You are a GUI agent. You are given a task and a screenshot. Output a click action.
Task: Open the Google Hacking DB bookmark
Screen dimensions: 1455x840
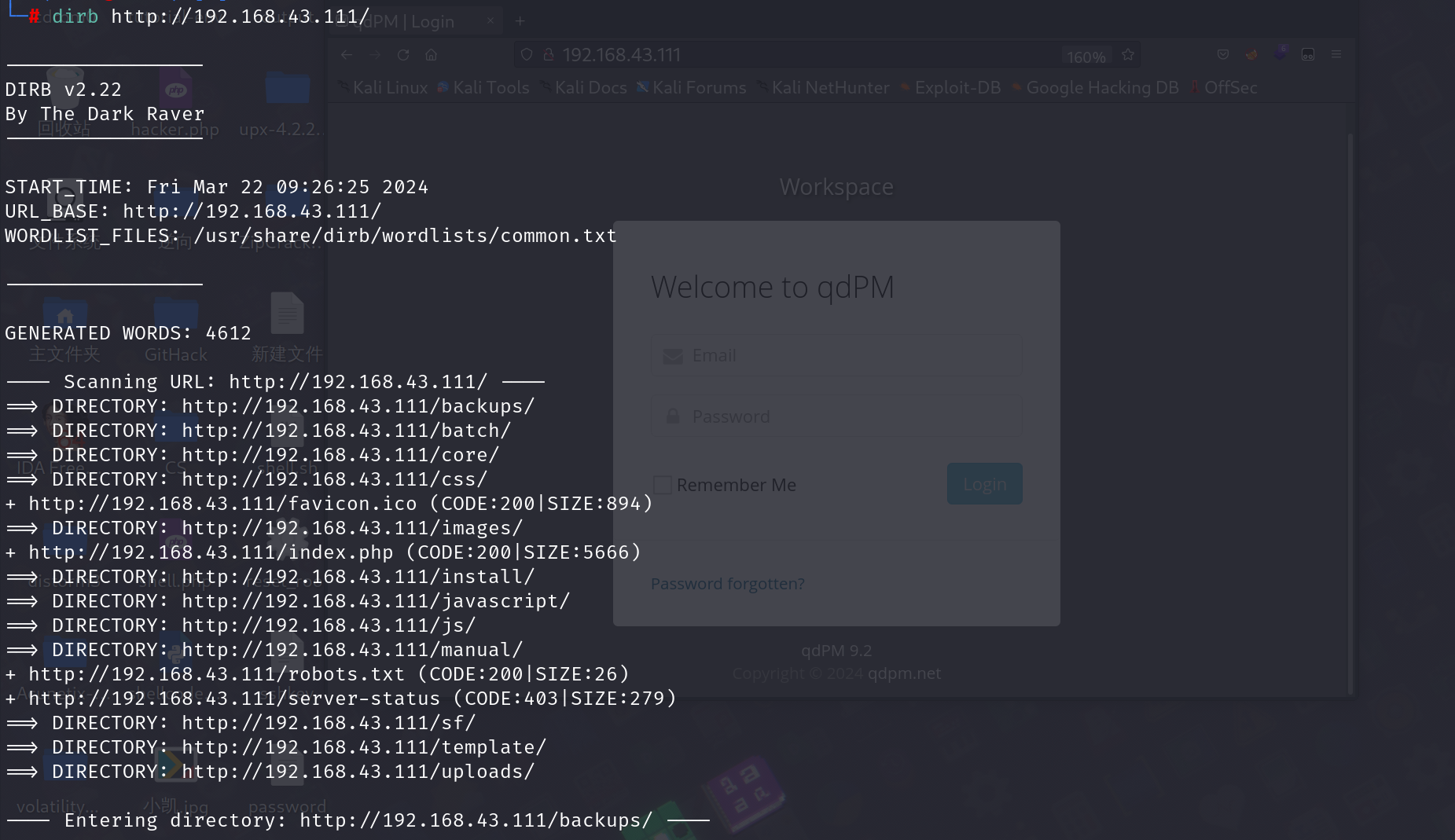1095,88
